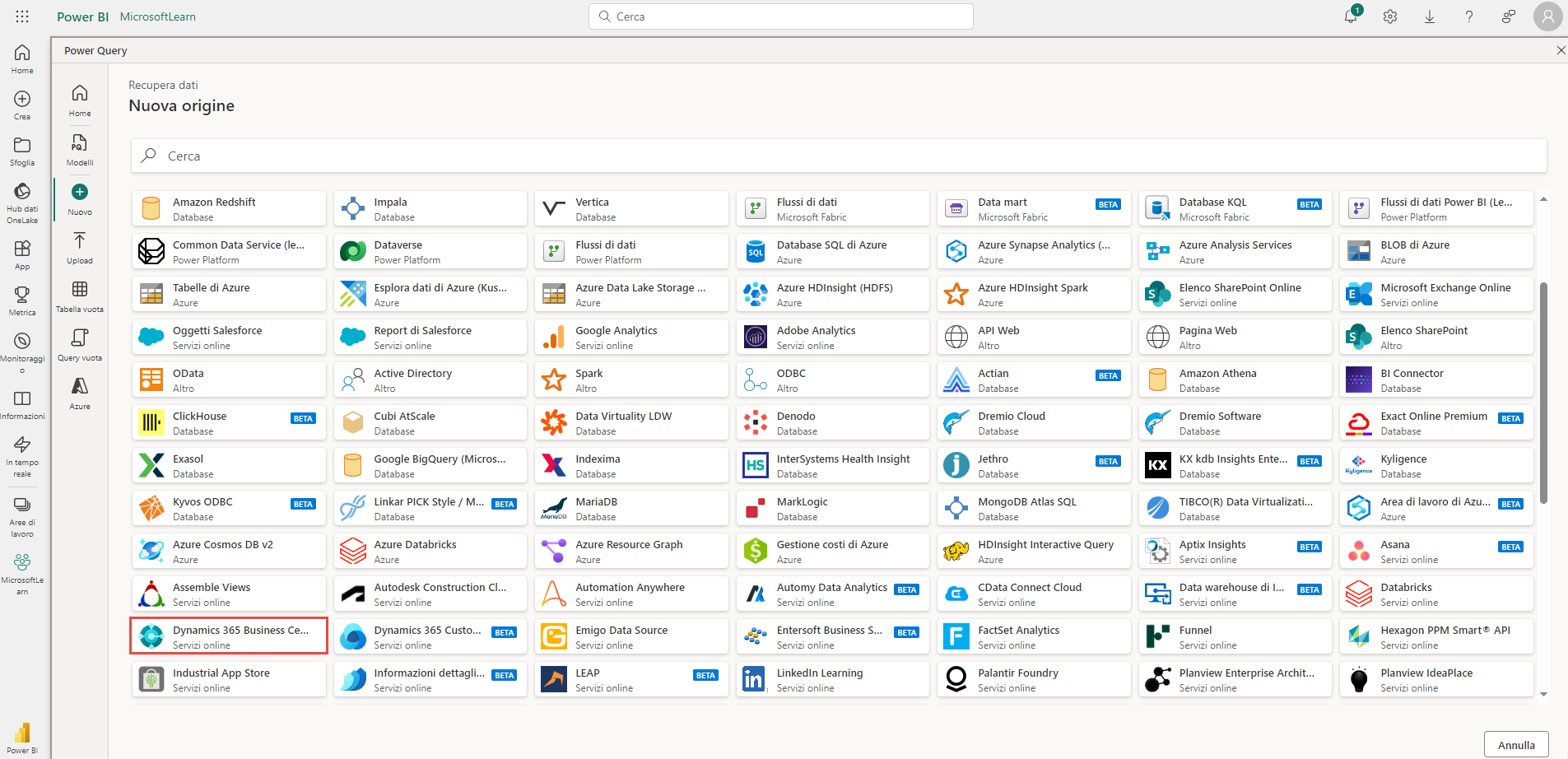Choose the Amazon Redshift connector
Viewport: 1568px width, 759px height.
[x=229, y=208]
